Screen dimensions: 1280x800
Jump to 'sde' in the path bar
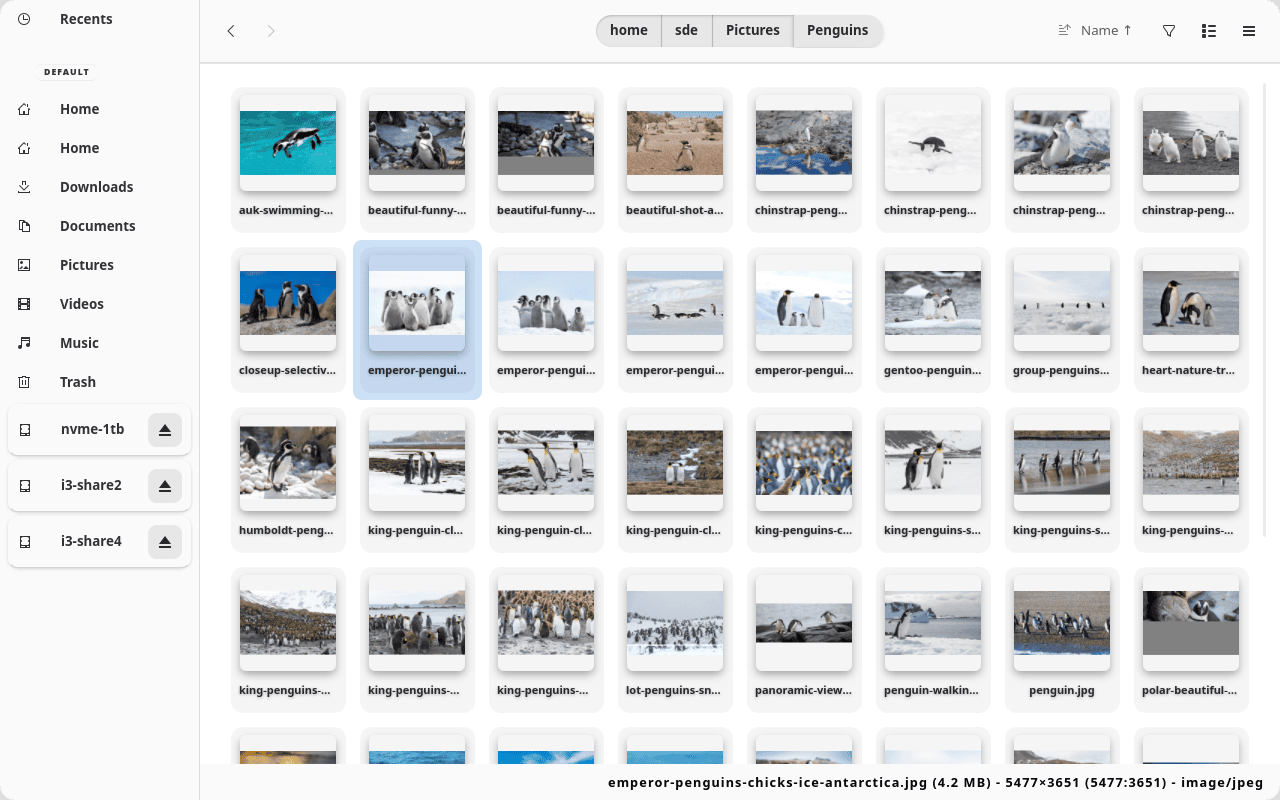pyautogui.click(x=687, y=31)
